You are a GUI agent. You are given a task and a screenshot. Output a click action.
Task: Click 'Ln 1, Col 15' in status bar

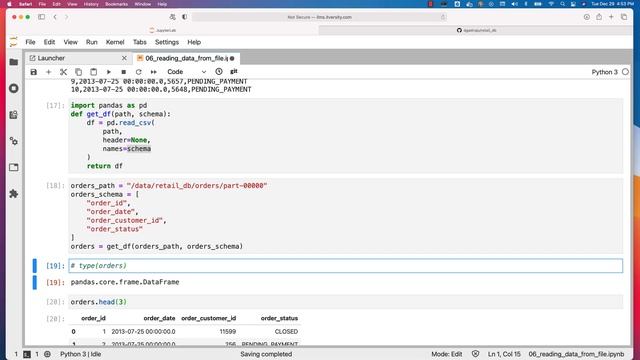tap(504, 354)
